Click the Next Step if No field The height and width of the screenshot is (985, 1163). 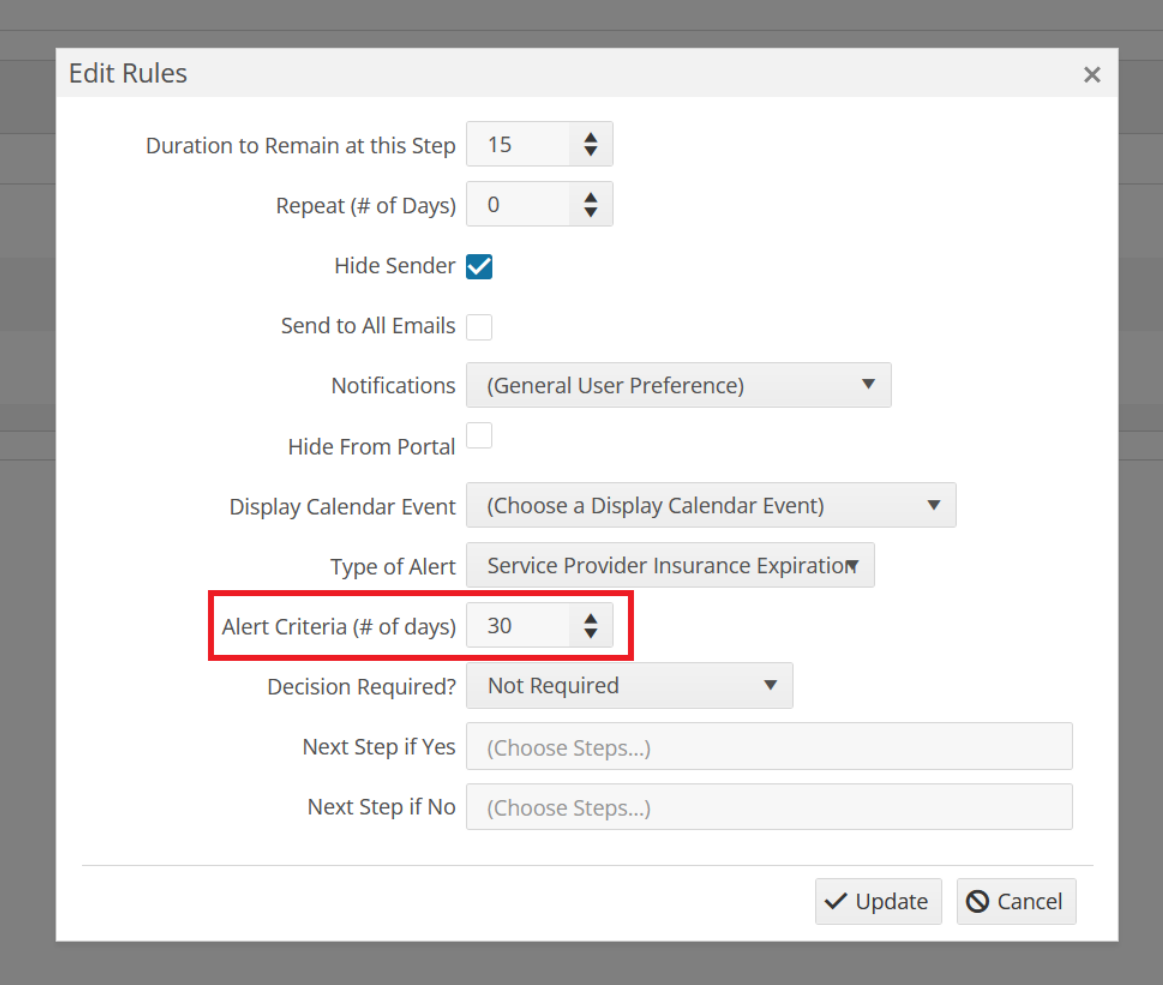pos(769,807)
